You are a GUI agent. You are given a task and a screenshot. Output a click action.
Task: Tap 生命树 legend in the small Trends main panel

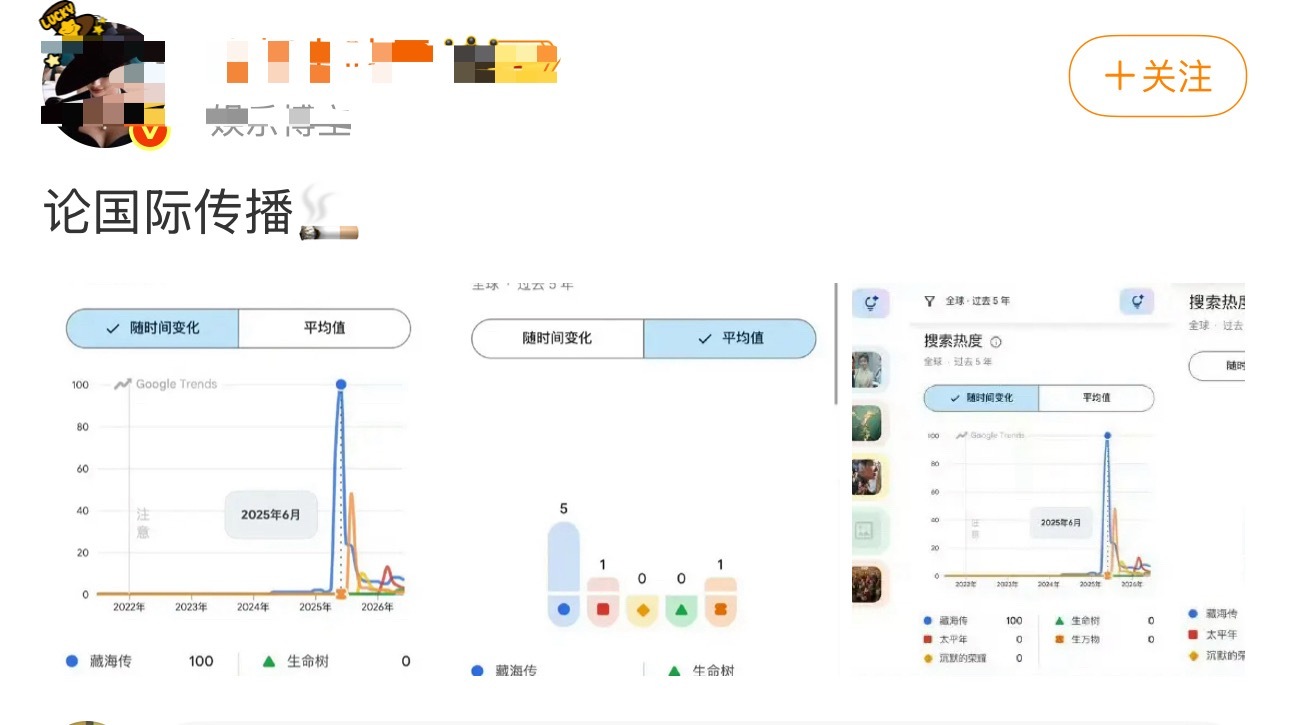[1078, 621]
